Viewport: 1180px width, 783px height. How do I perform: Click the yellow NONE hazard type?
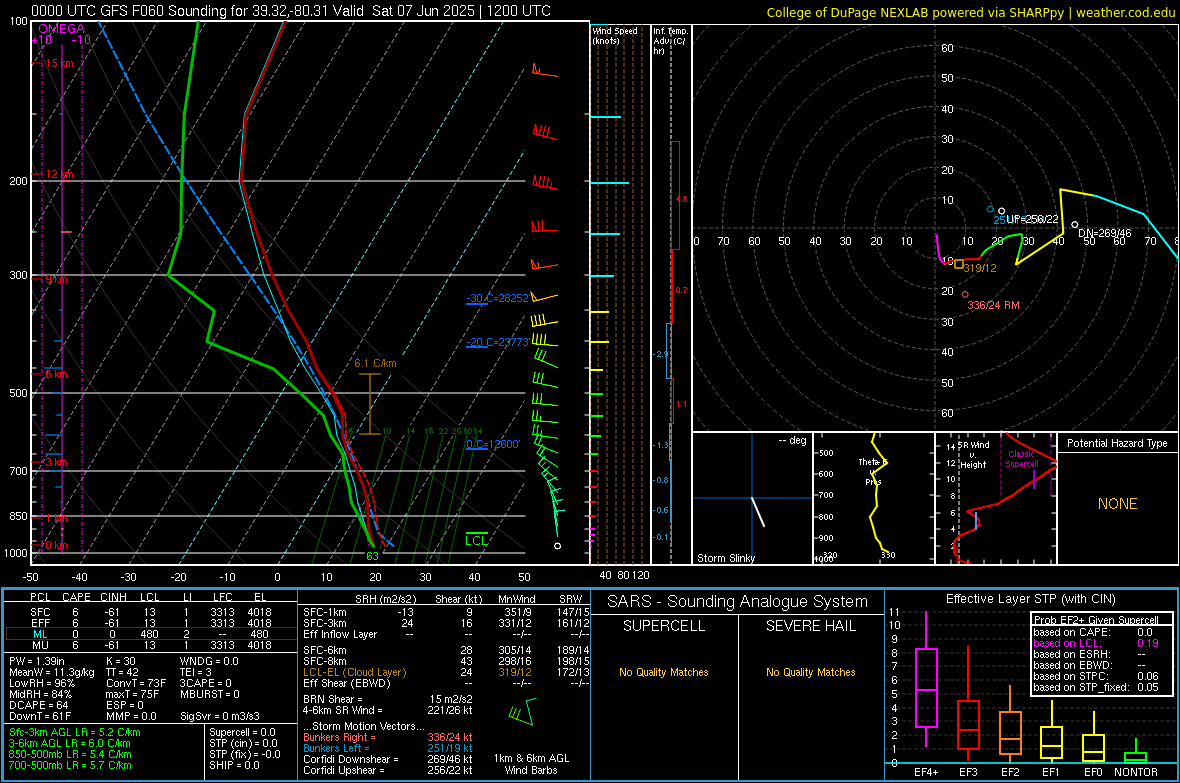[1117, 504]
